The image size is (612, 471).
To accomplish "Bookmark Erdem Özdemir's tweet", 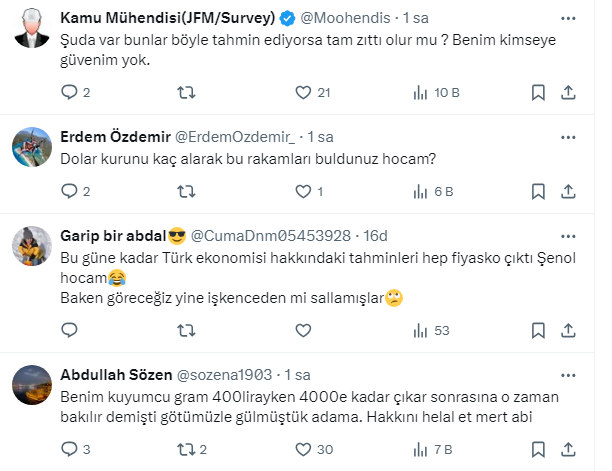I will click(538, 191).
